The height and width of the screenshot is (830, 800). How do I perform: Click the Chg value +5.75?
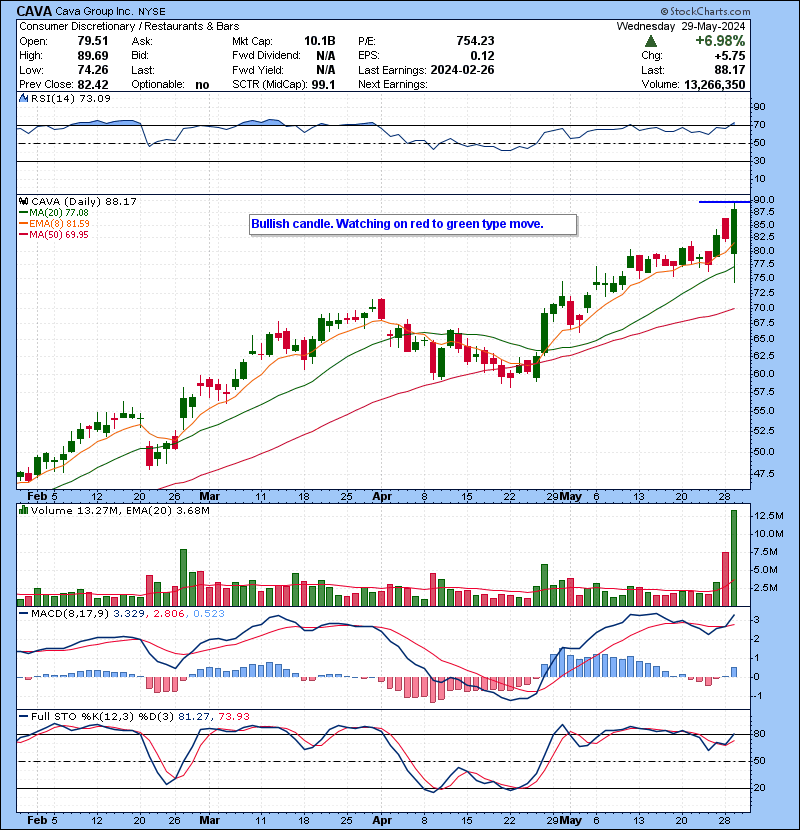(730, 56)
